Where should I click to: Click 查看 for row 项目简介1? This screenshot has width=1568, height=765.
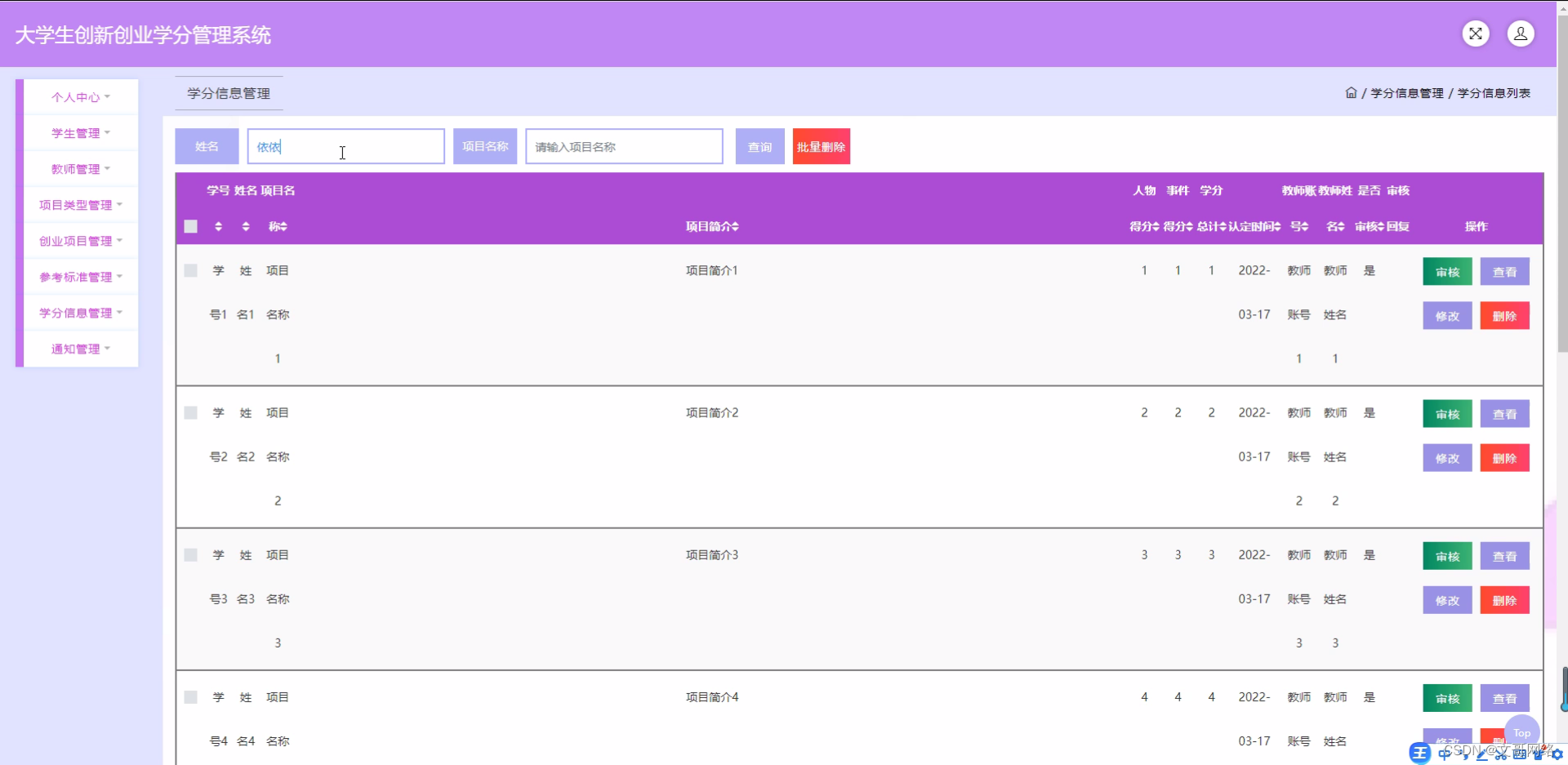[1504, 272]
